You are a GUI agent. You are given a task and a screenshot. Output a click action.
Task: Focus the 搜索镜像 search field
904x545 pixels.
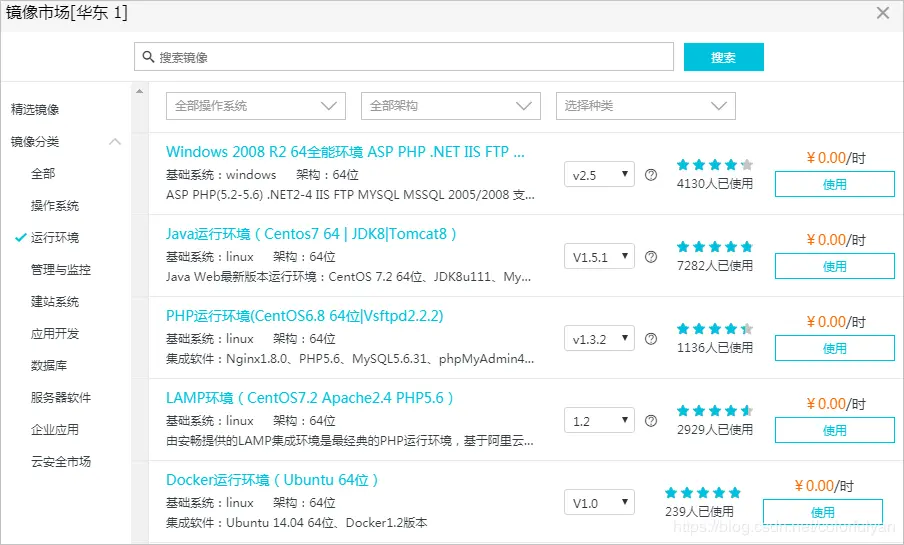click(x=404, y=57)
